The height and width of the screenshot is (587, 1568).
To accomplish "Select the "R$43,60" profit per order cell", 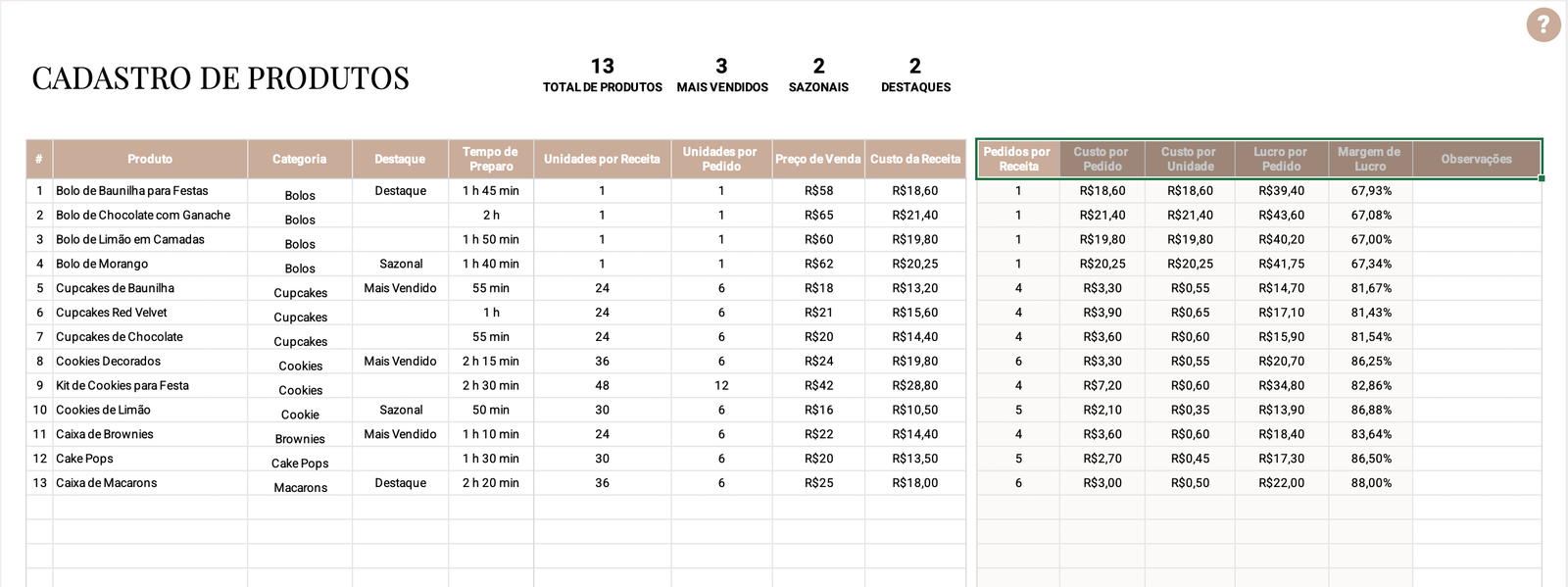I will (x=1281, y=216).
